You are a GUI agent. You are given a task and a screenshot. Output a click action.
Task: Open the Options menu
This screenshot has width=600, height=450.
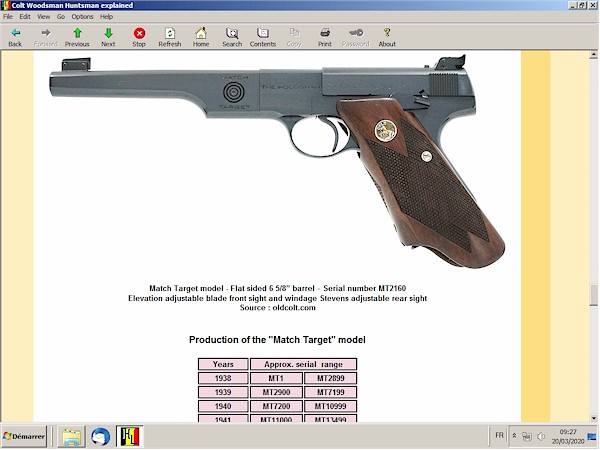point(82,17)
